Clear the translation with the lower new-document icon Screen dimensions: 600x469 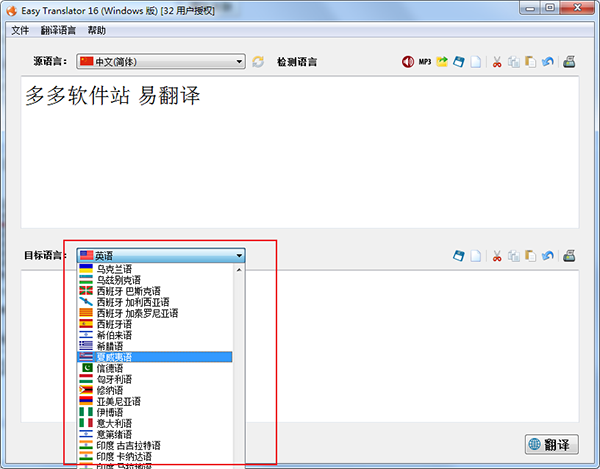476,256
